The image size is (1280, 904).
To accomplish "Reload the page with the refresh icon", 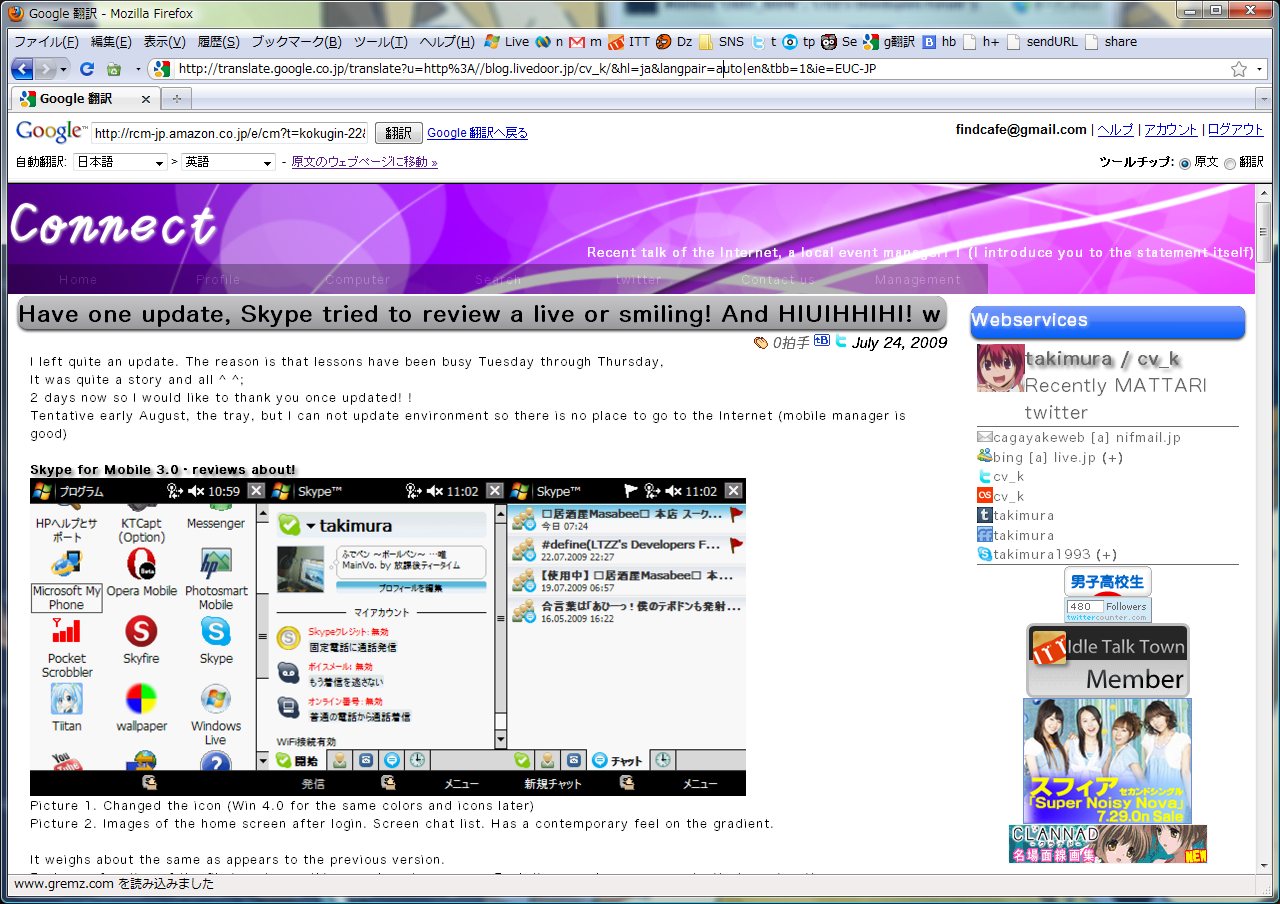I will [x=87, y=69].
